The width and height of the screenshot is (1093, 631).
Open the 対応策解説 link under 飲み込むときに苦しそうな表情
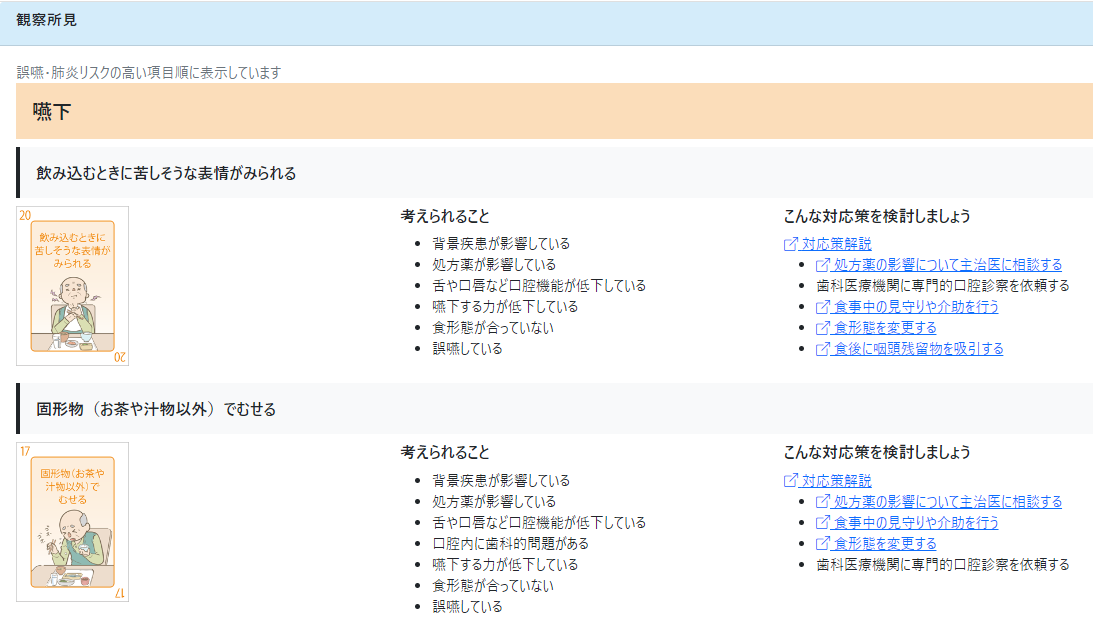[x=836, y=244]
